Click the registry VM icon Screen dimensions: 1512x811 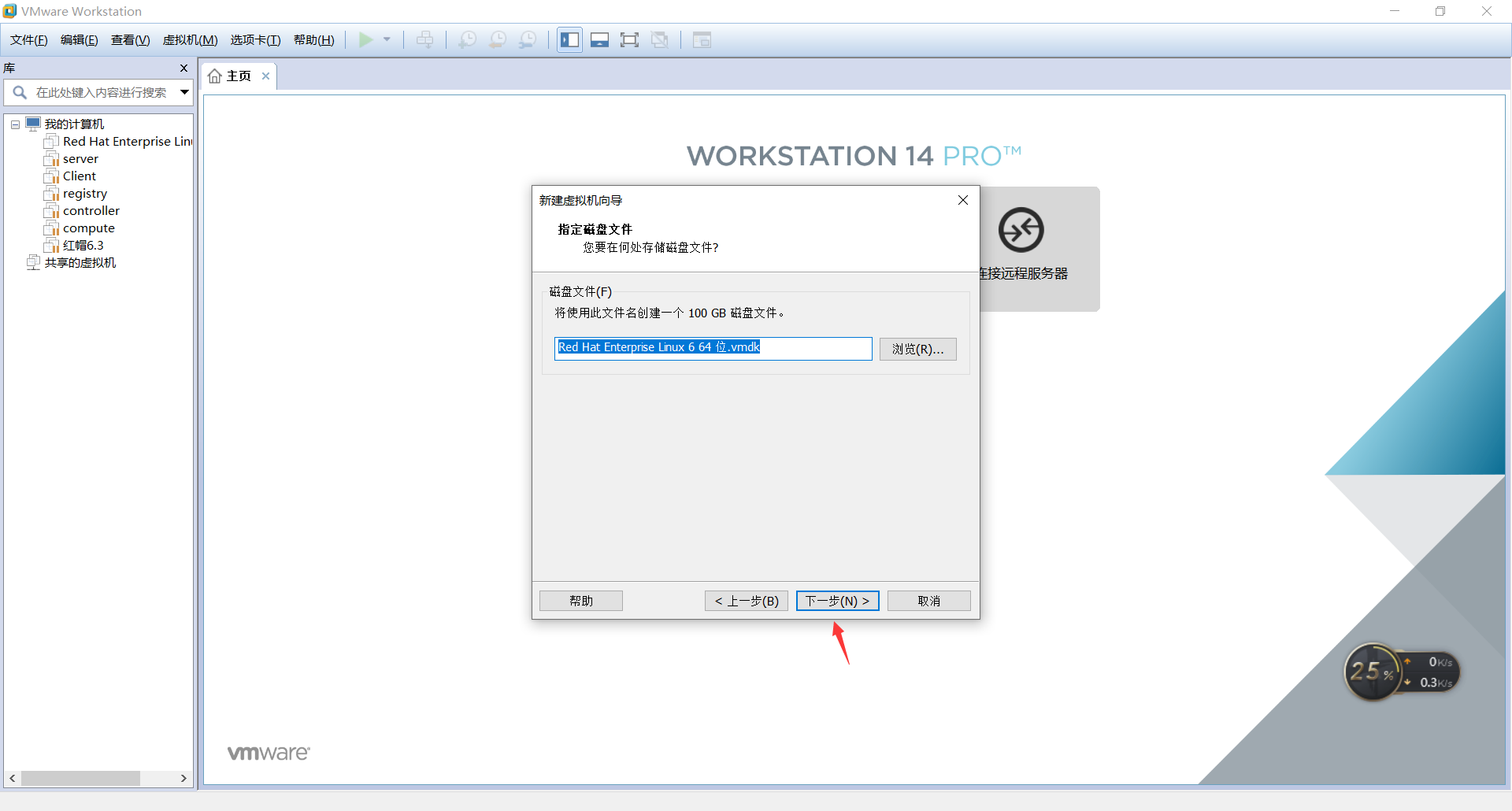pyautogui.click(x=51, y=194)
